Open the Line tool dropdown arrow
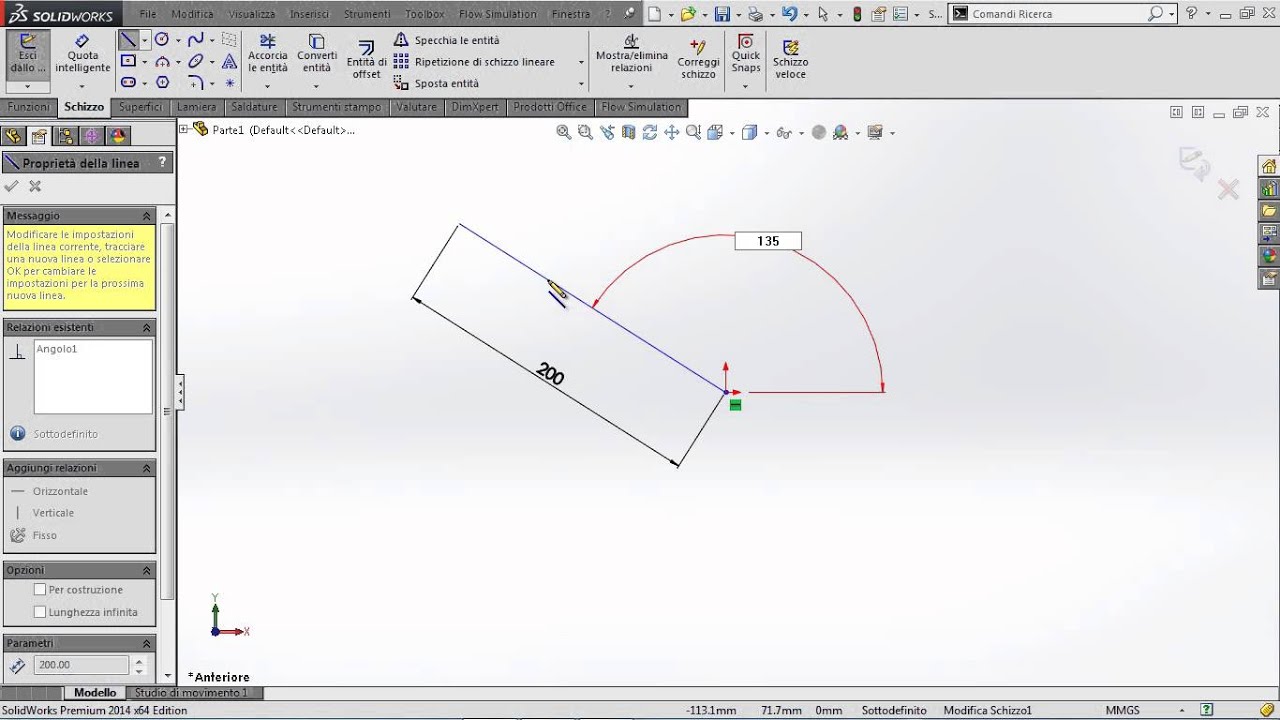The height and width of the screenshot is (720, 1280). tap(145, 40)
